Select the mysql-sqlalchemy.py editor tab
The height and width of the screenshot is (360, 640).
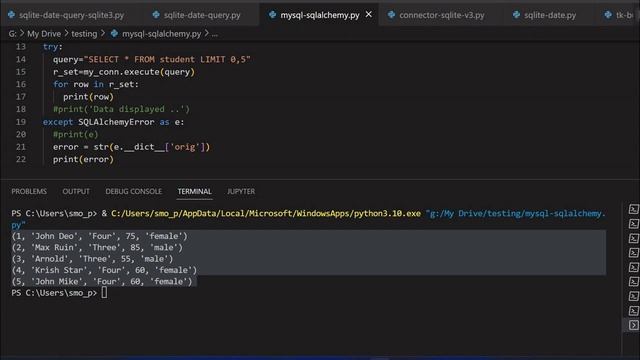point(320,15)
